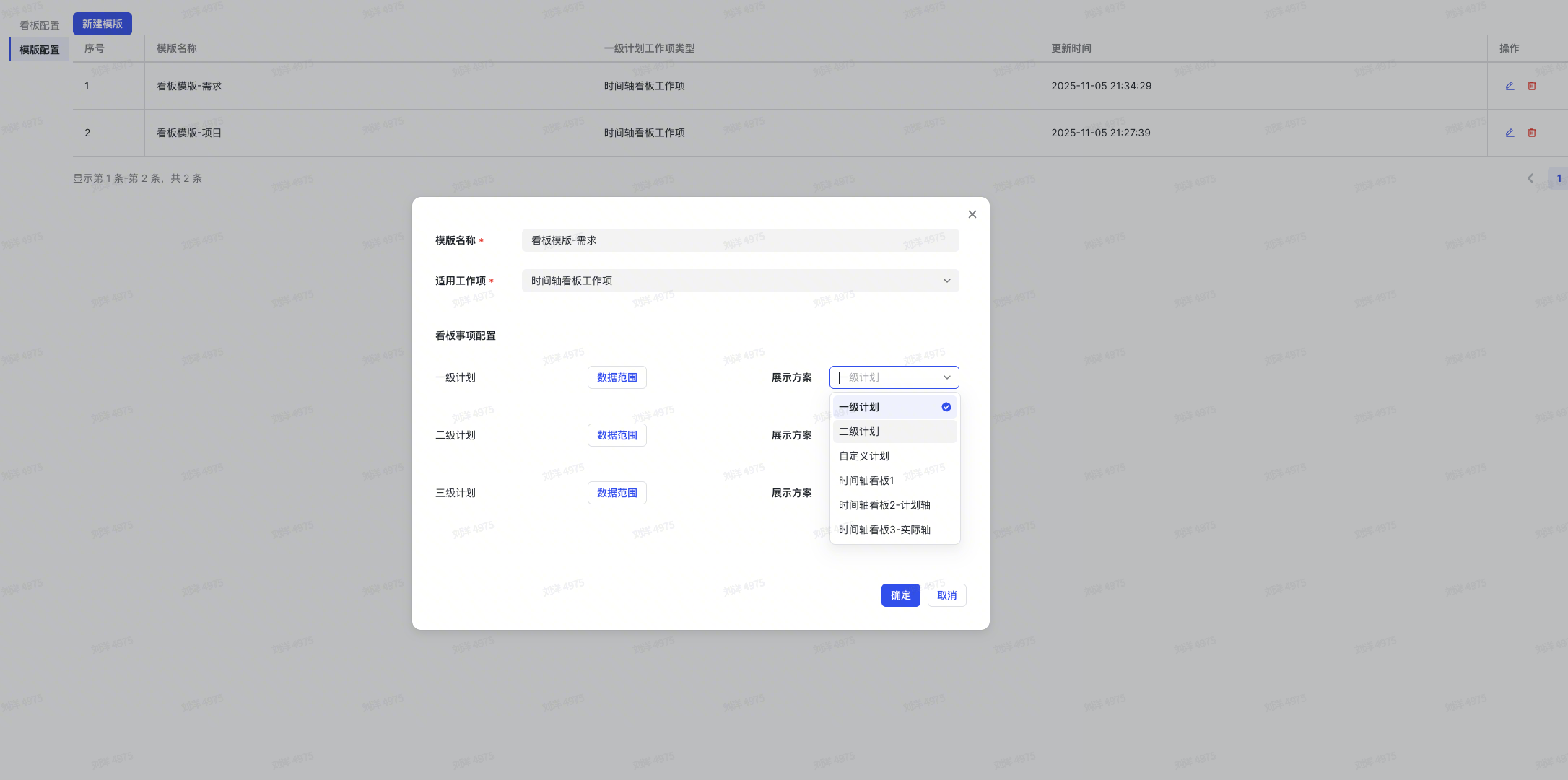Close the template dialog with X
Screen dimensions: 1568x780
click(x=972, y=214)
